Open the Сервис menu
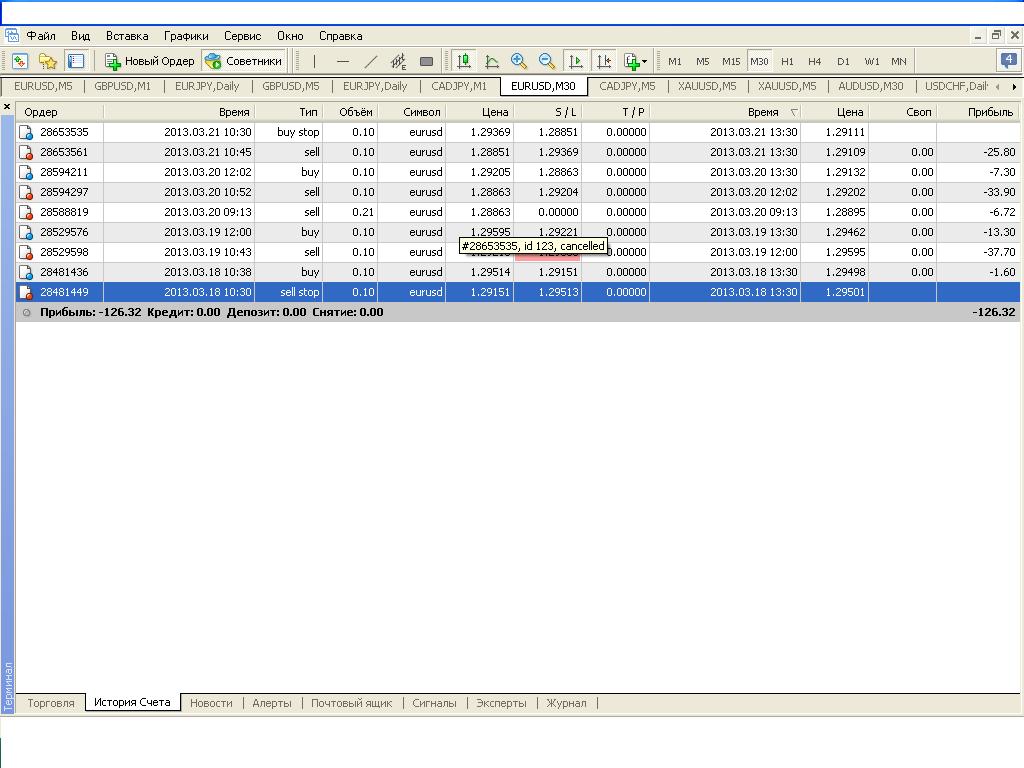Image resolution: width=1024 pixels, height=768 pixels. [242, 36]
